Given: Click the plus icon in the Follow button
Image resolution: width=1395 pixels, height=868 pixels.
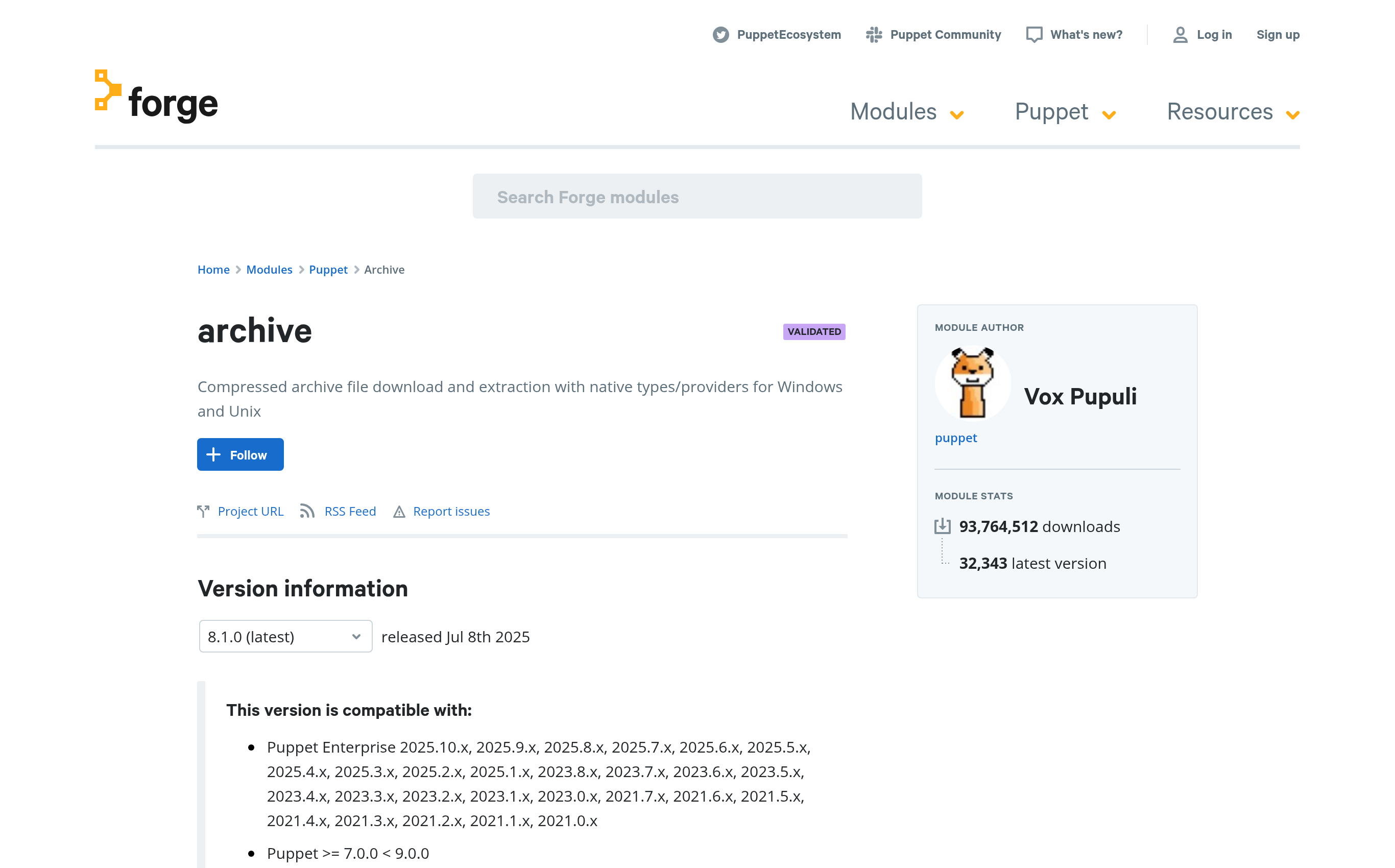Looking at the screenshot, I should (x=213, y=454).
